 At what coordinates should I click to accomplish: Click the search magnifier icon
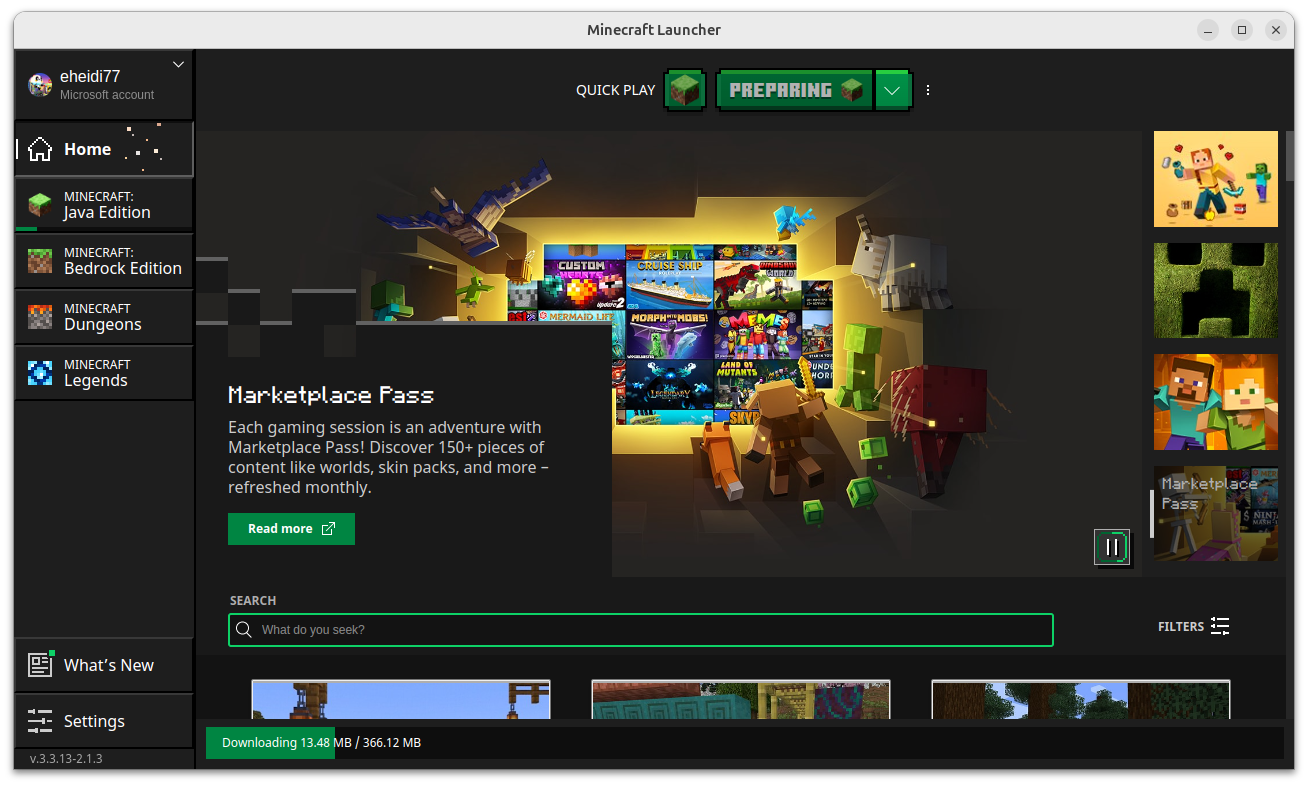tap(243, 630)
